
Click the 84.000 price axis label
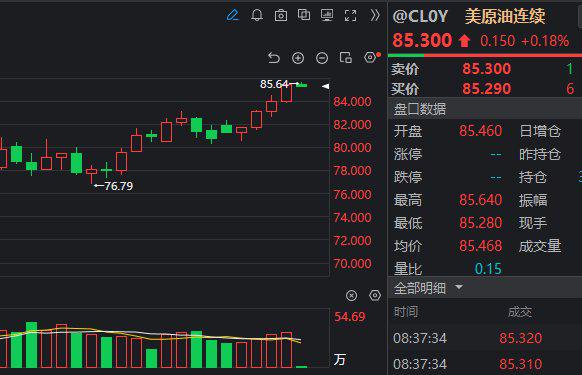(x=352, y=101)
